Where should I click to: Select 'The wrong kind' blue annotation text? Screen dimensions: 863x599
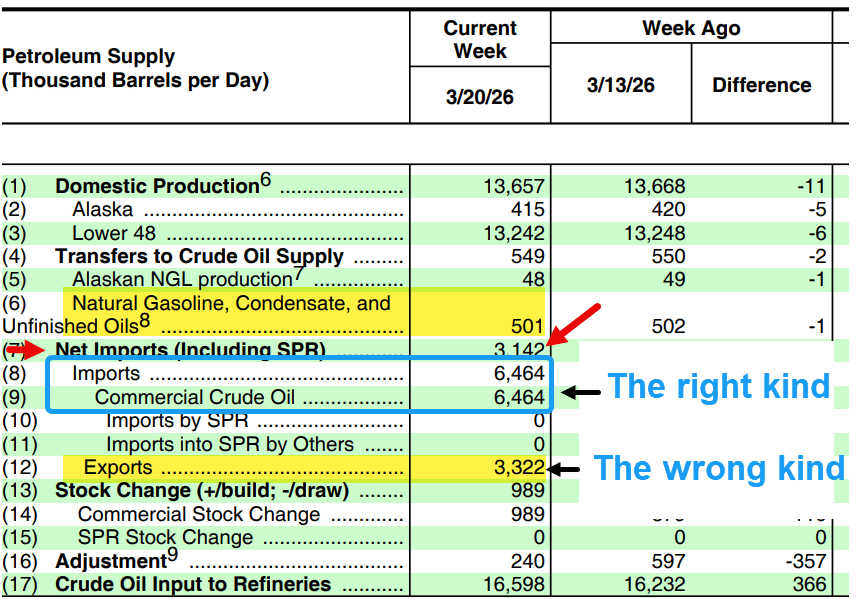pos(719,467)
